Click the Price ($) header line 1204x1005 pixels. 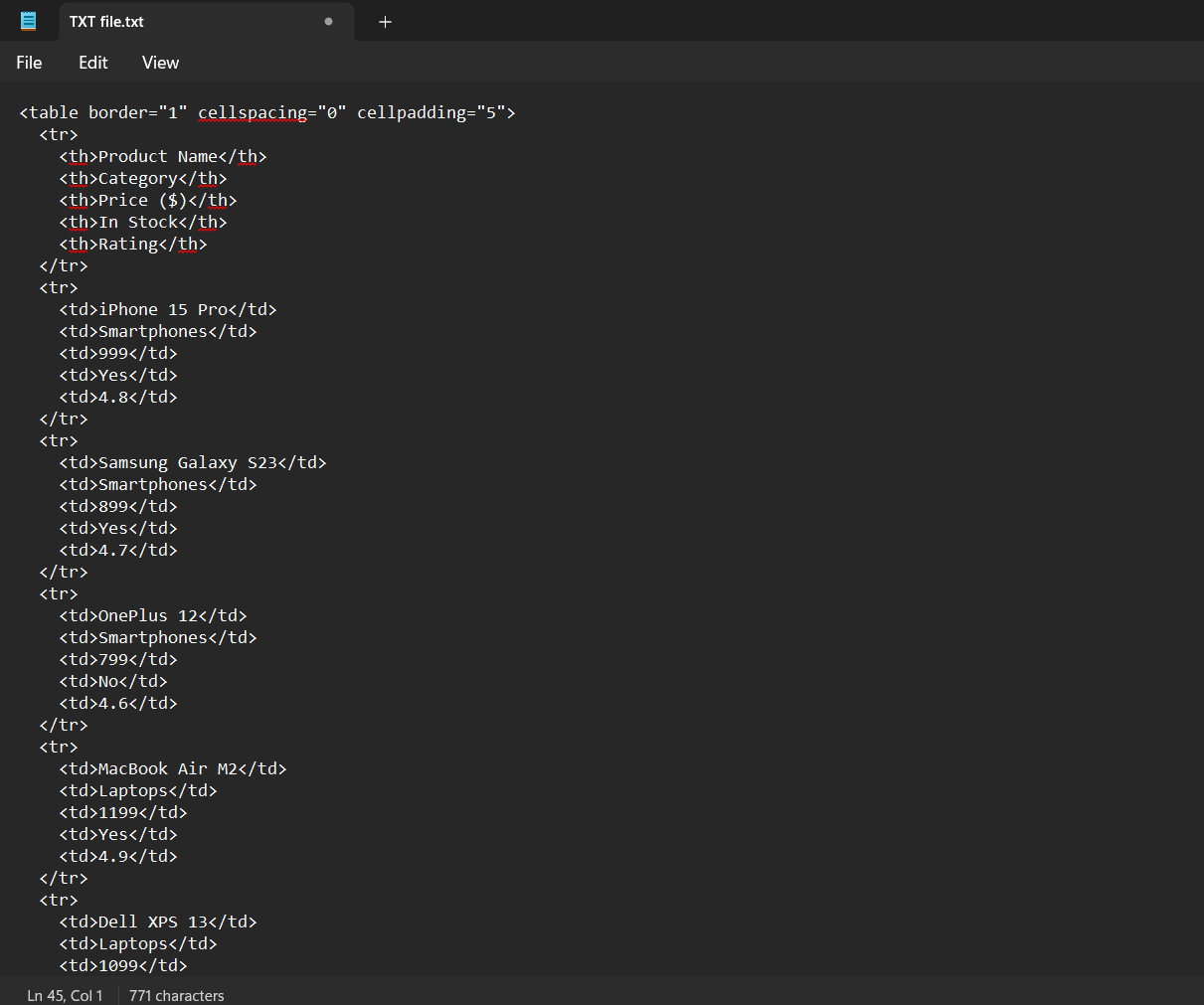(x=148, y=200)
